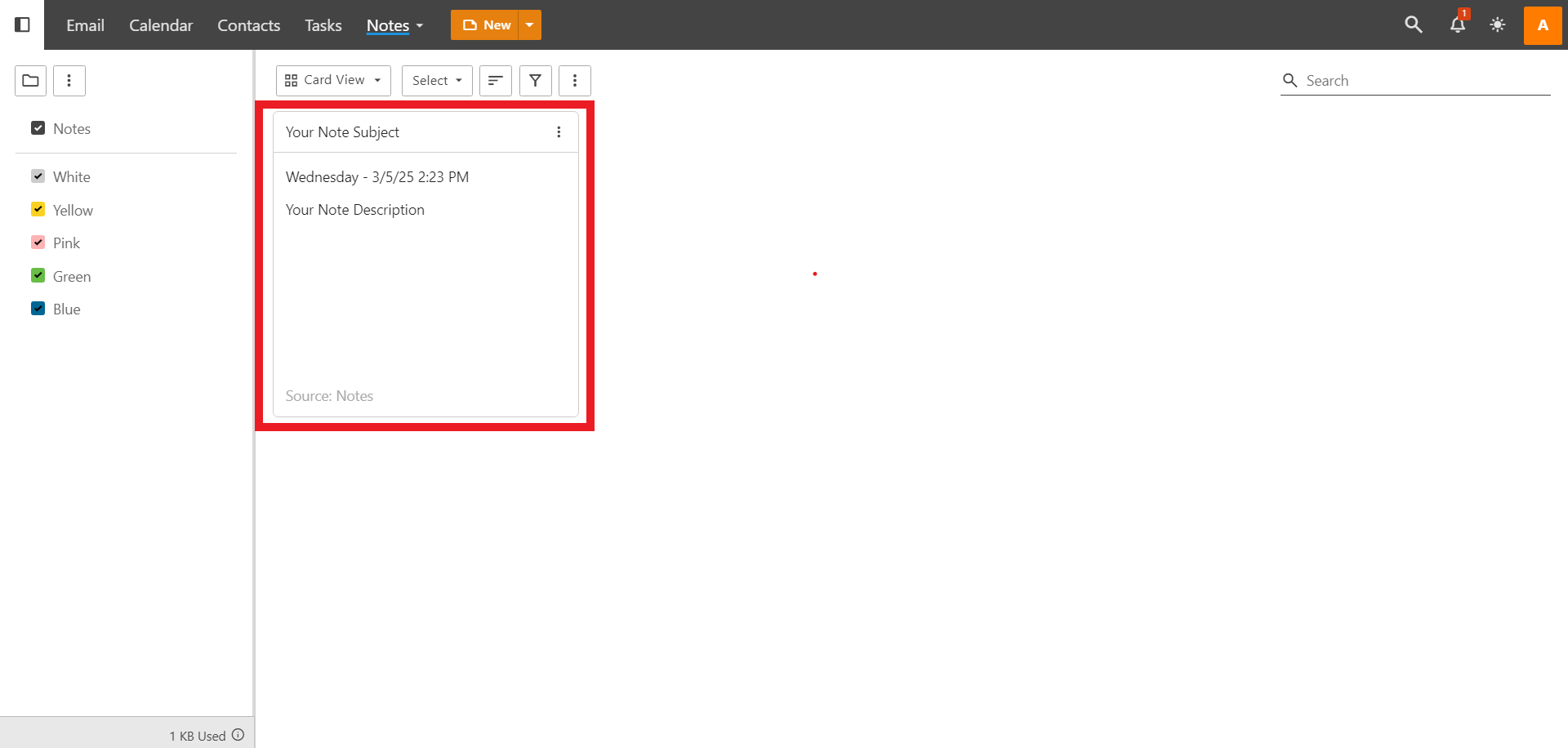Toggle the light/dark theme sun icon
Screen dimensions: 1568x748
coord(1497,24)
